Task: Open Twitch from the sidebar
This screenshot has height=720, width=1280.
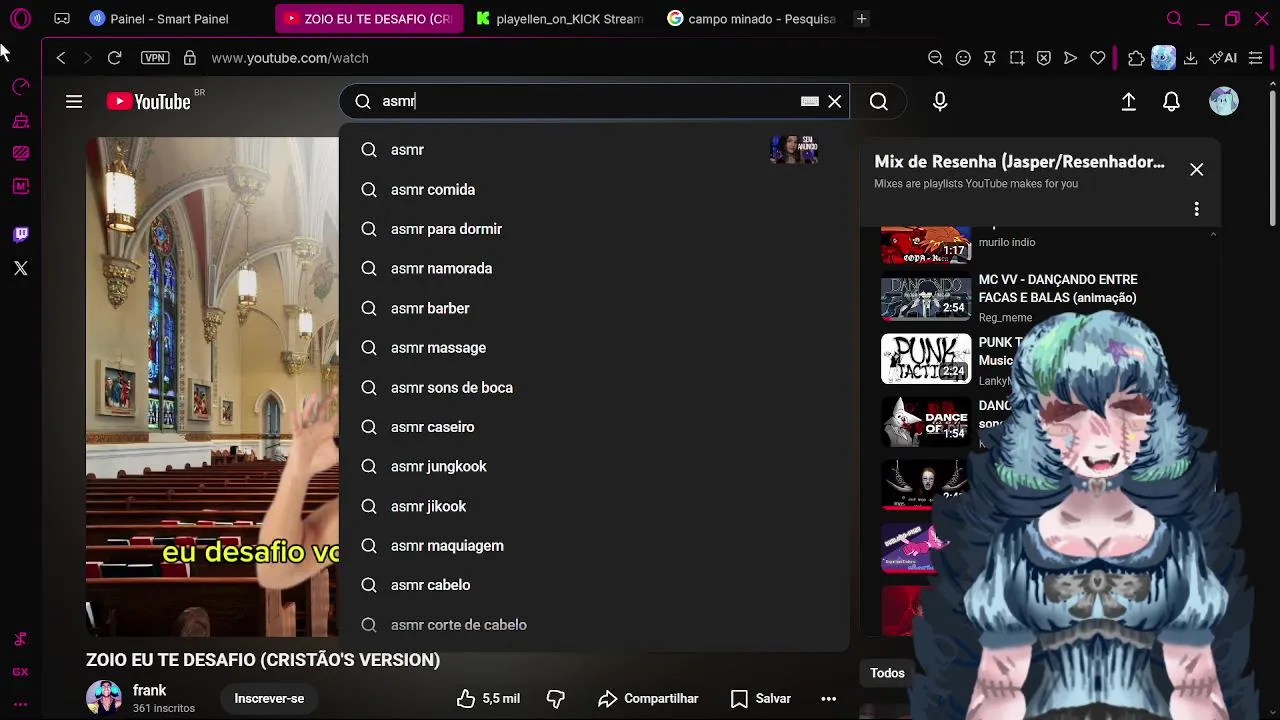Action: (x=20, y=234)
